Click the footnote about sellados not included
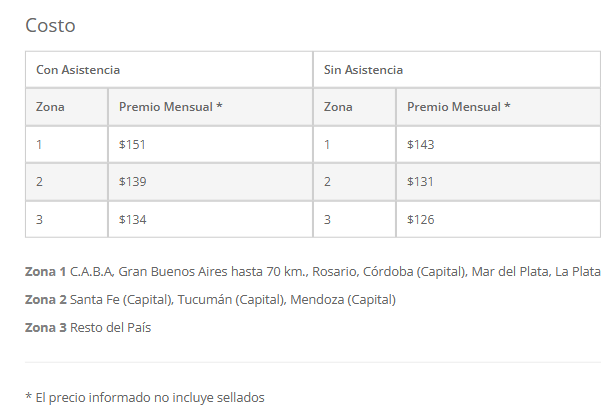This screenshot has width=614, height=419. 144,397
